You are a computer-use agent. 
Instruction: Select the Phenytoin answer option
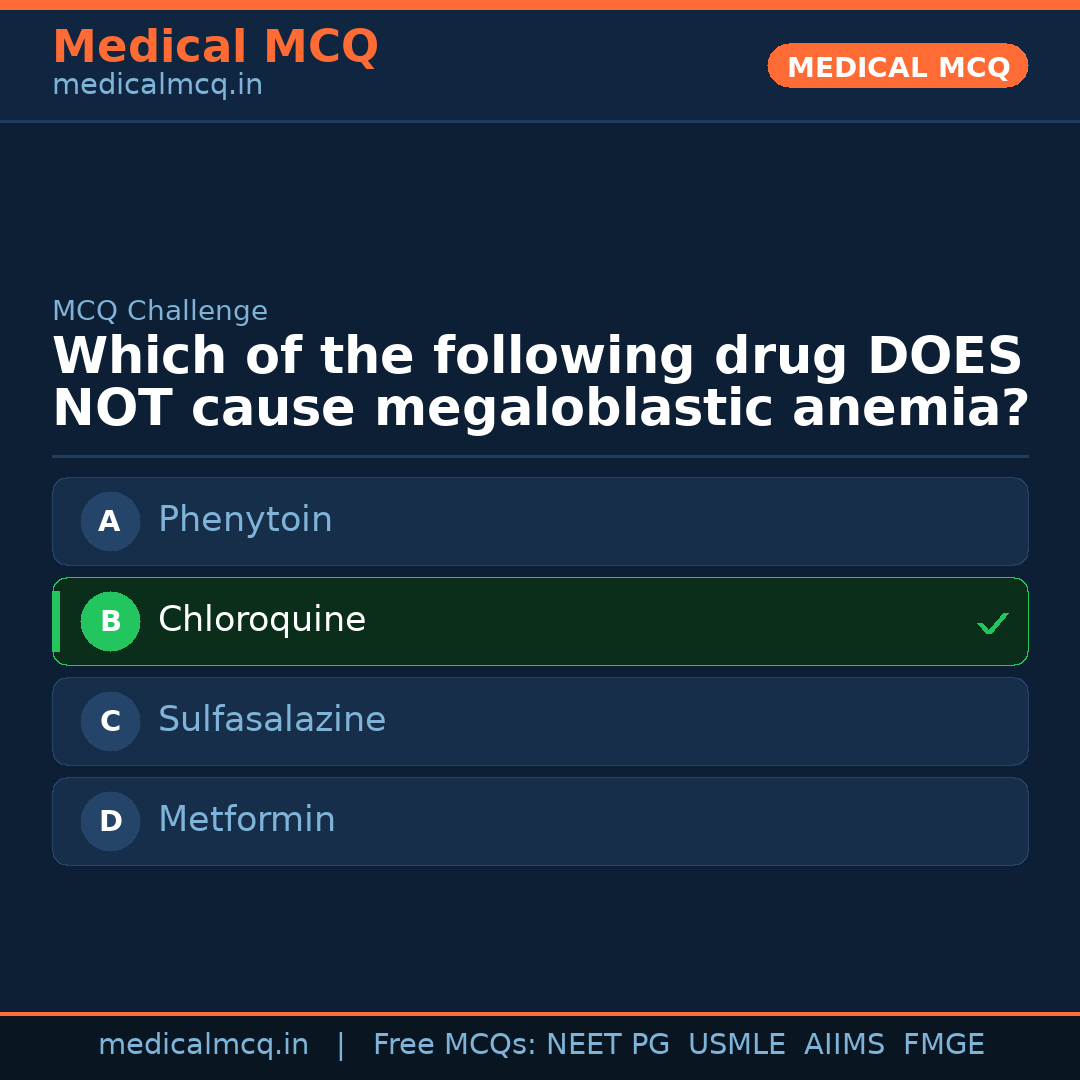click(x=540, y=521)
